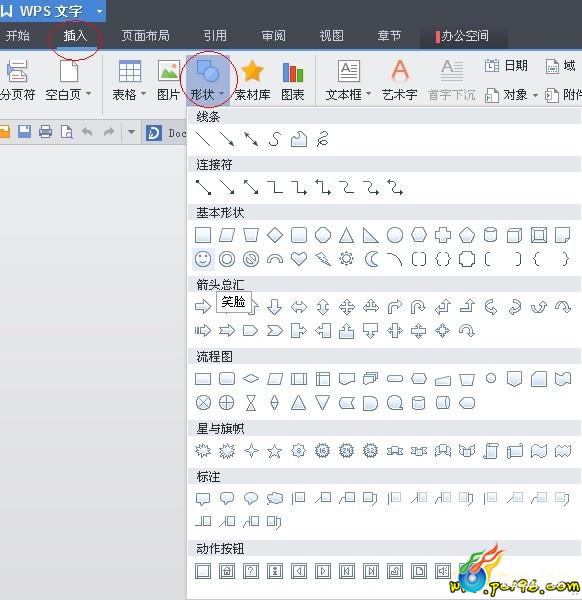Select the vertical scroll shape
This screenshot has height=600, width=582.
click(x=491, y=451)
